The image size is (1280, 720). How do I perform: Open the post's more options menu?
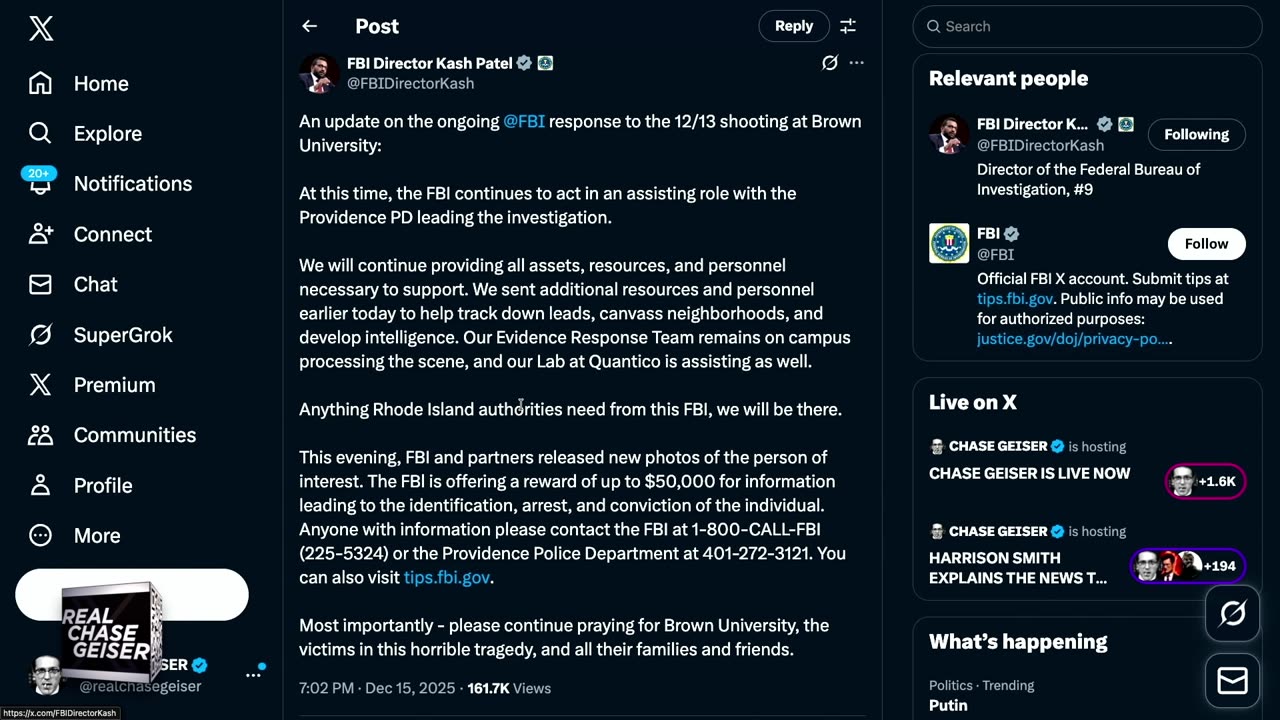pyautogui.click(x=857, y=63)
